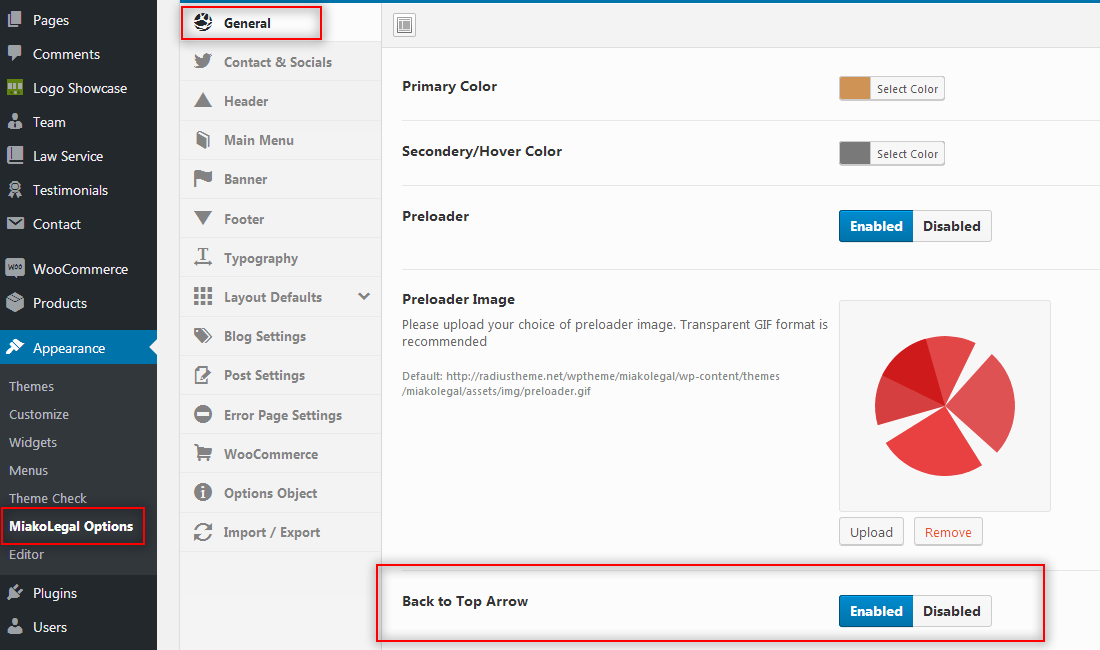This screenshot has height=650, width=1100.
Task: Click the preloader pie image thumbnail
Action: (x=945, y=406)
